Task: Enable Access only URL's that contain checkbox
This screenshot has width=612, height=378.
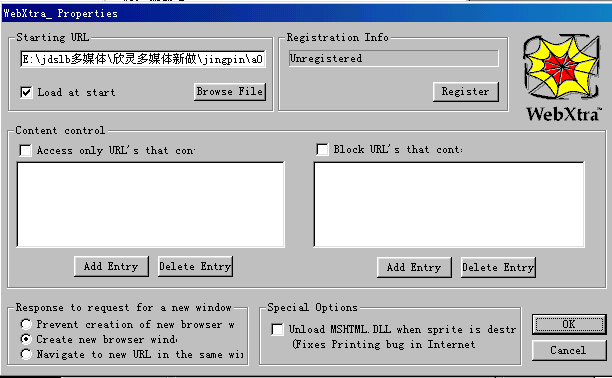Action: click(26, 150)
